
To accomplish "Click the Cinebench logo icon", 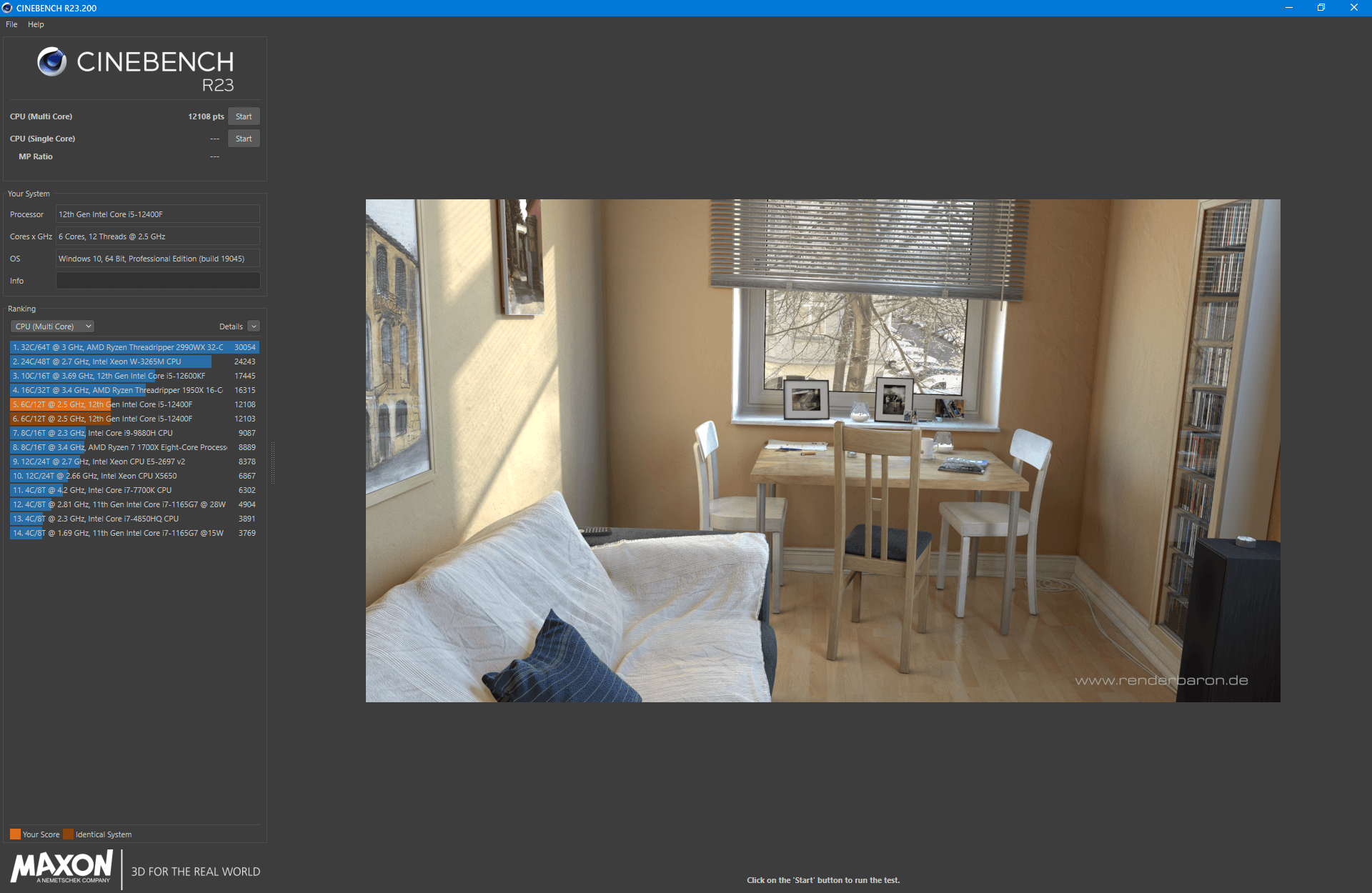I will [x=51, y=63].
